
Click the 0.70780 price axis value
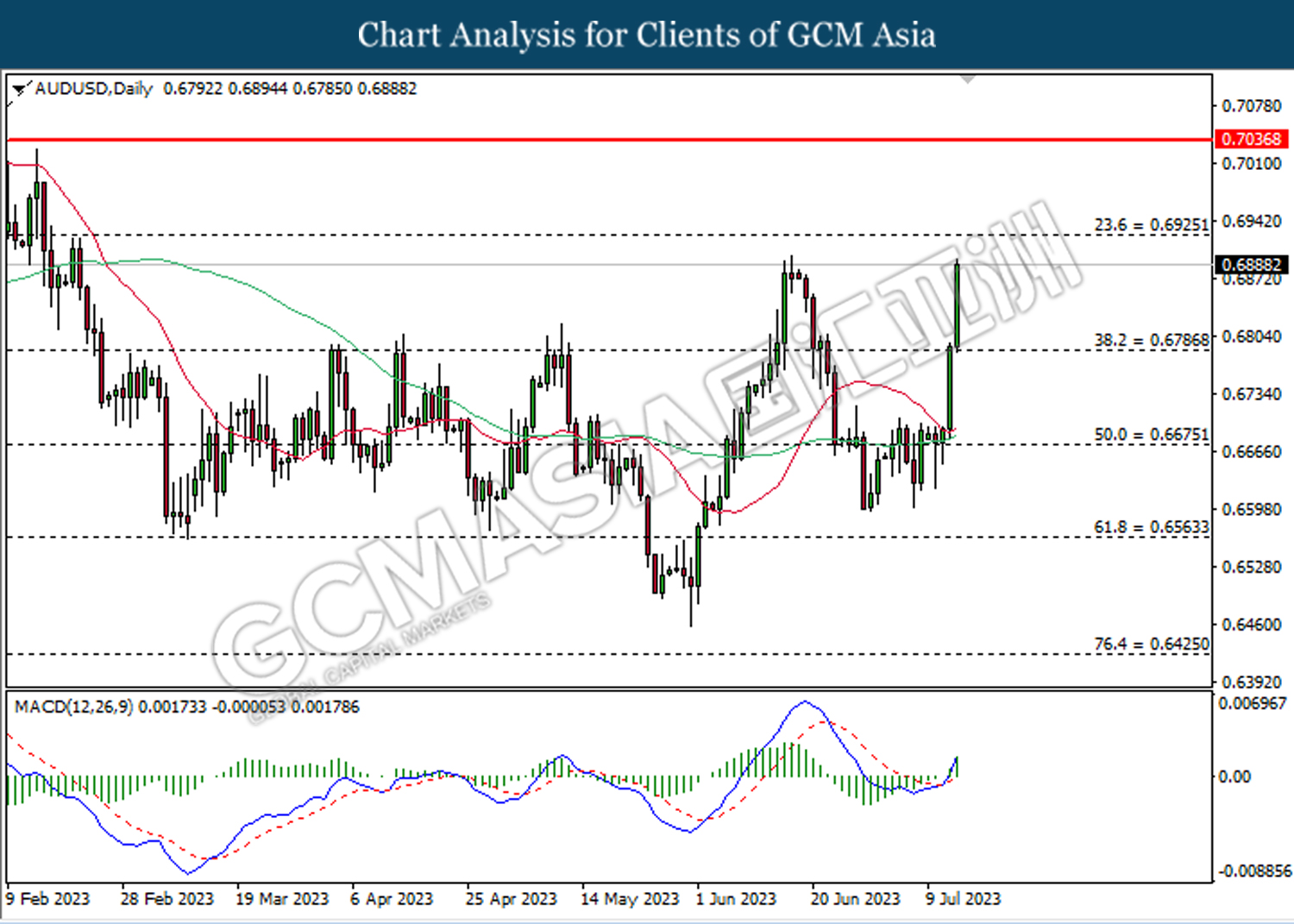[1252, 106]
